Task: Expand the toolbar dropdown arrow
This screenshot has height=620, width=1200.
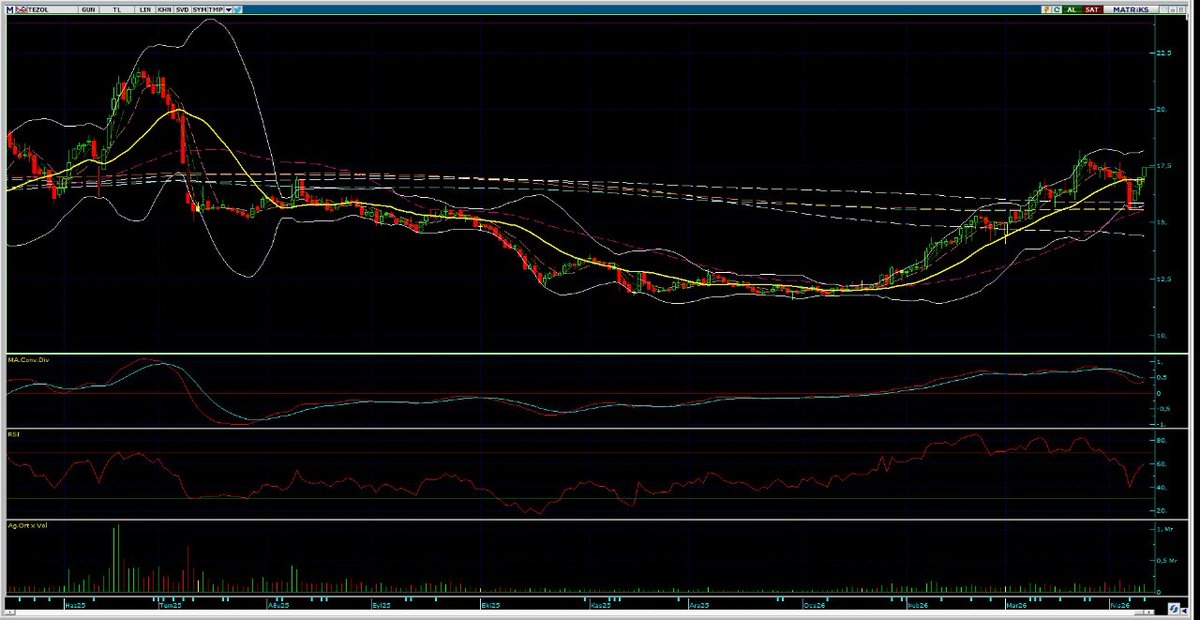Action: pyautogui.click(x=228, y=9)
